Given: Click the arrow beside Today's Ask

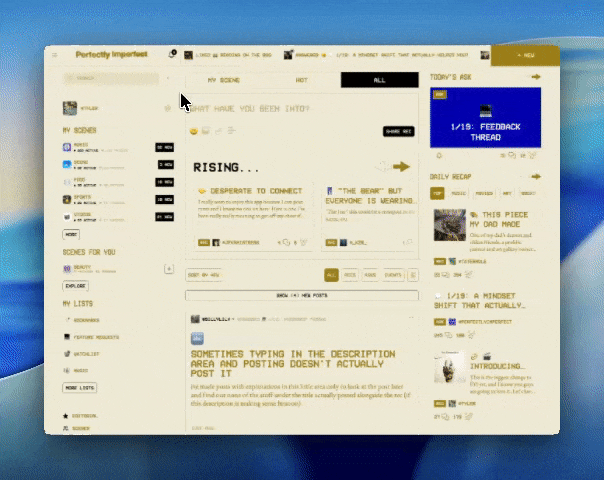Looking at the screenshot, I should click(536, 77).
